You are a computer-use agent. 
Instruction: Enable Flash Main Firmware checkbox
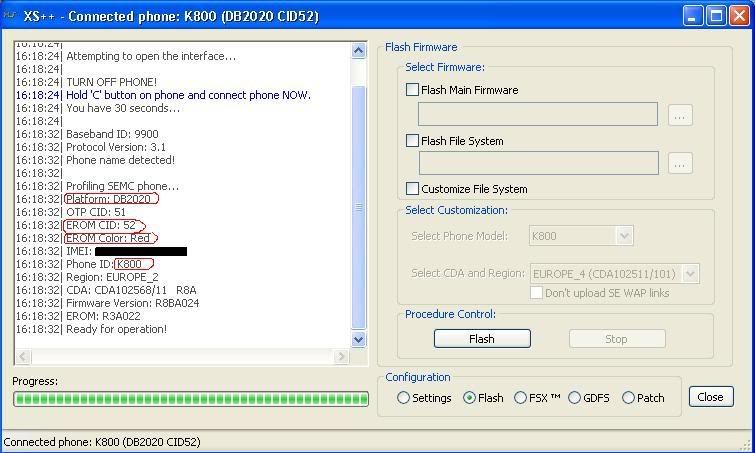pos(412,90)
